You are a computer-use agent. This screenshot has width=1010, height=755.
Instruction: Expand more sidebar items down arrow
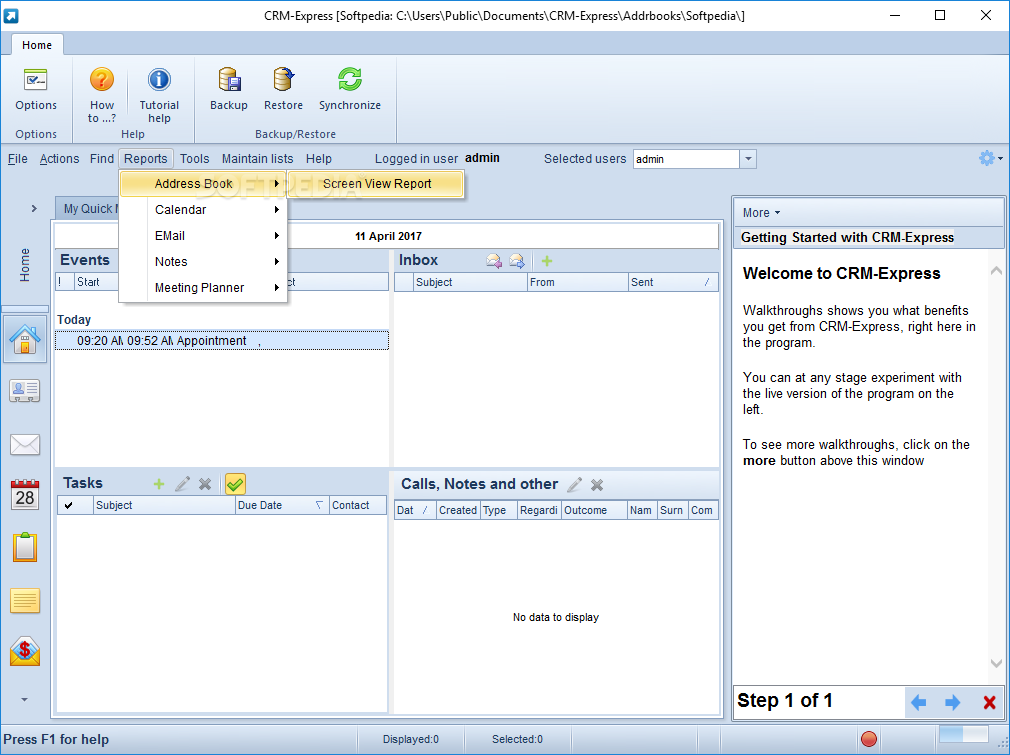pos(24,700)
